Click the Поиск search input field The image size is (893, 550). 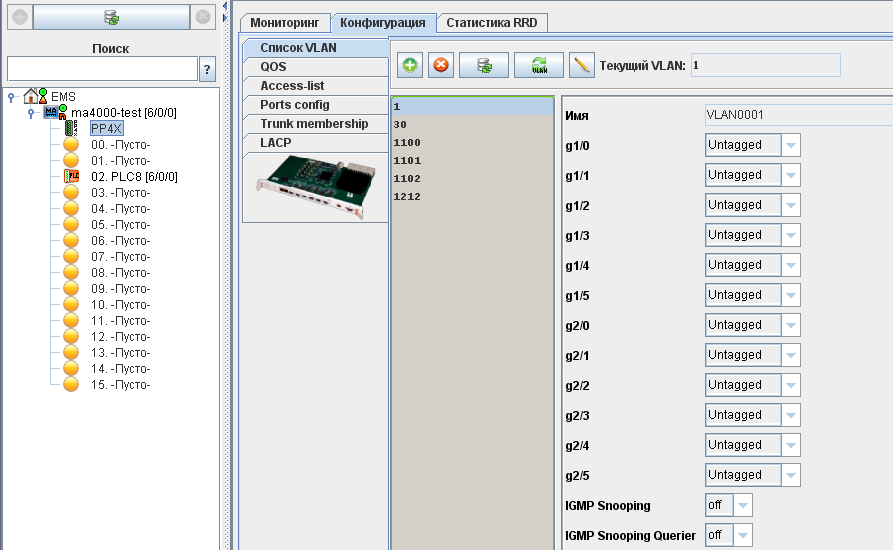pyautogui.click(x=102, y=69)
